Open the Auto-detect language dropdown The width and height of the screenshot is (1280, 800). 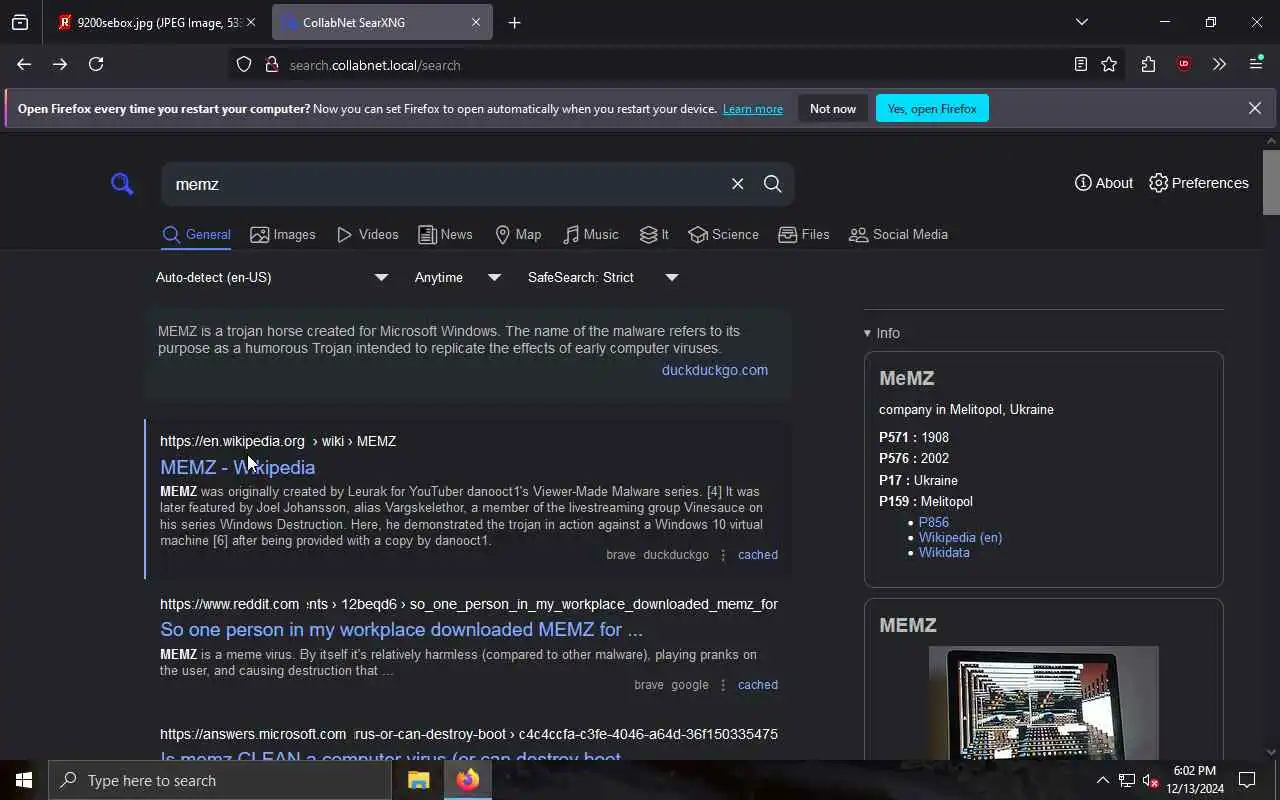[272, 277]
